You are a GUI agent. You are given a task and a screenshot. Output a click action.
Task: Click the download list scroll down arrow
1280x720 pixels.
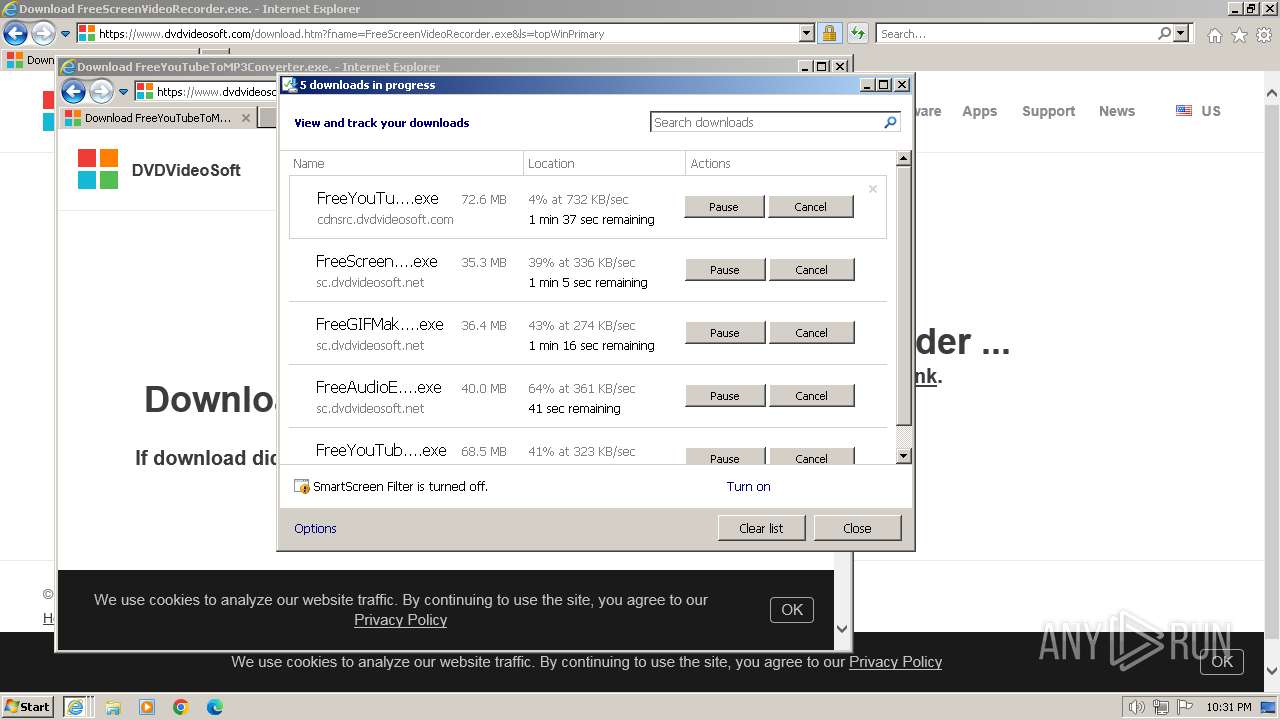pos(904,456)
